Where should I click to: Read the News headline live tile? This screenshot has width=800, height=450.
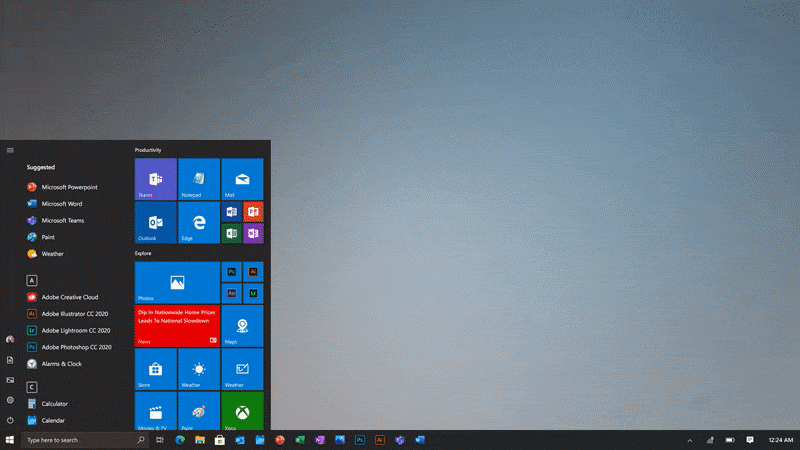coord(177,326)
